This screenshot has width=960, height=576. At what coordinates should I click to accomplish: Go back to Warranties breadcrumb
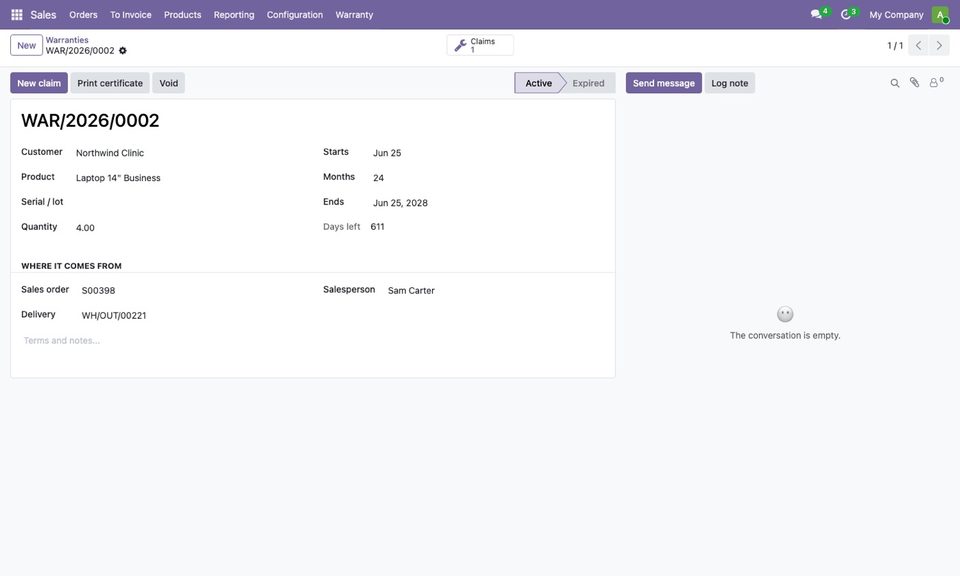67,40
